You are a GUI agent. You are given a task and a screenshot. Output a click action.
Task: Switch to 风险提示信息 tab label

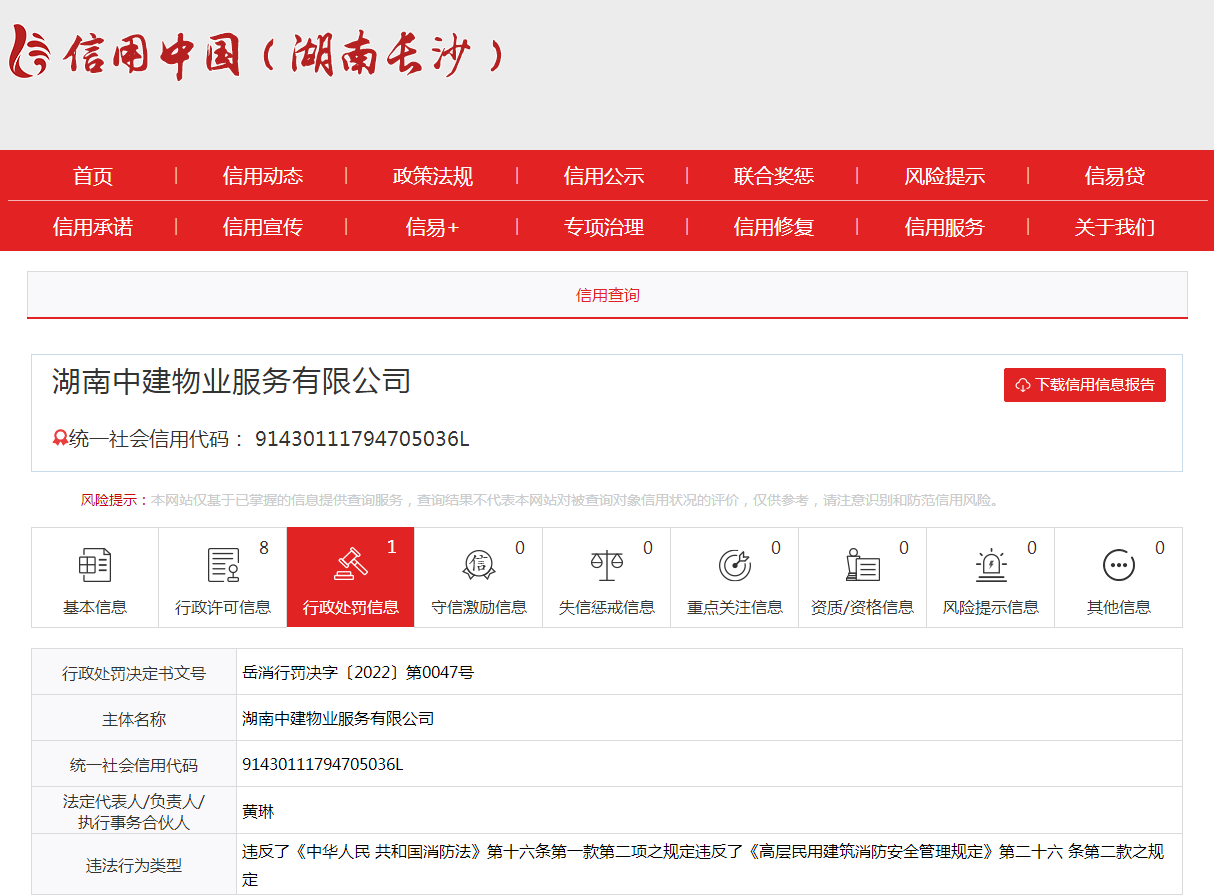coord(991,607)
